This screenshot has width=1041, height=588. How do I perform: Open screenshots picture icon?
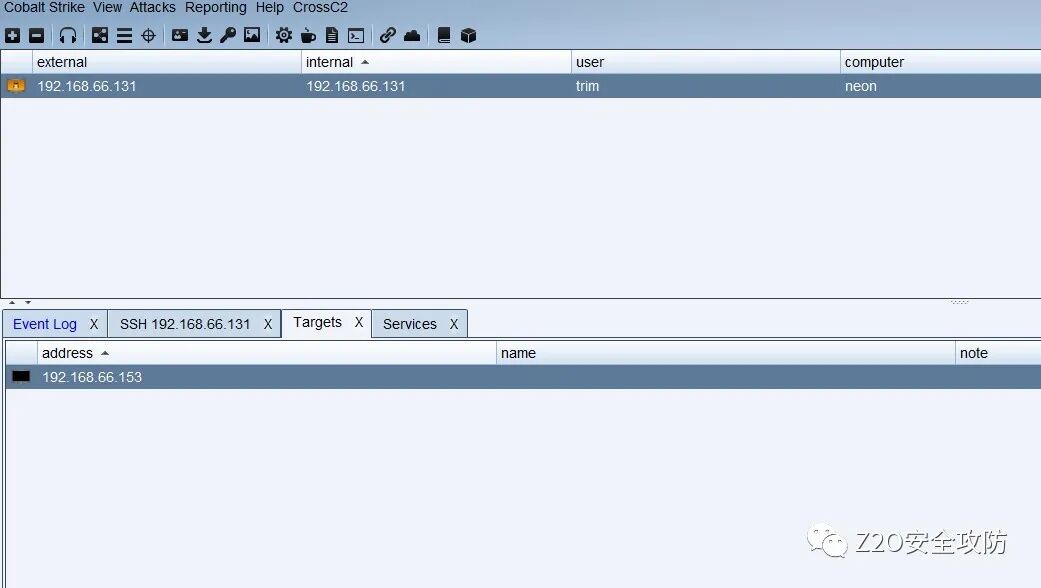tap(252, 36)
